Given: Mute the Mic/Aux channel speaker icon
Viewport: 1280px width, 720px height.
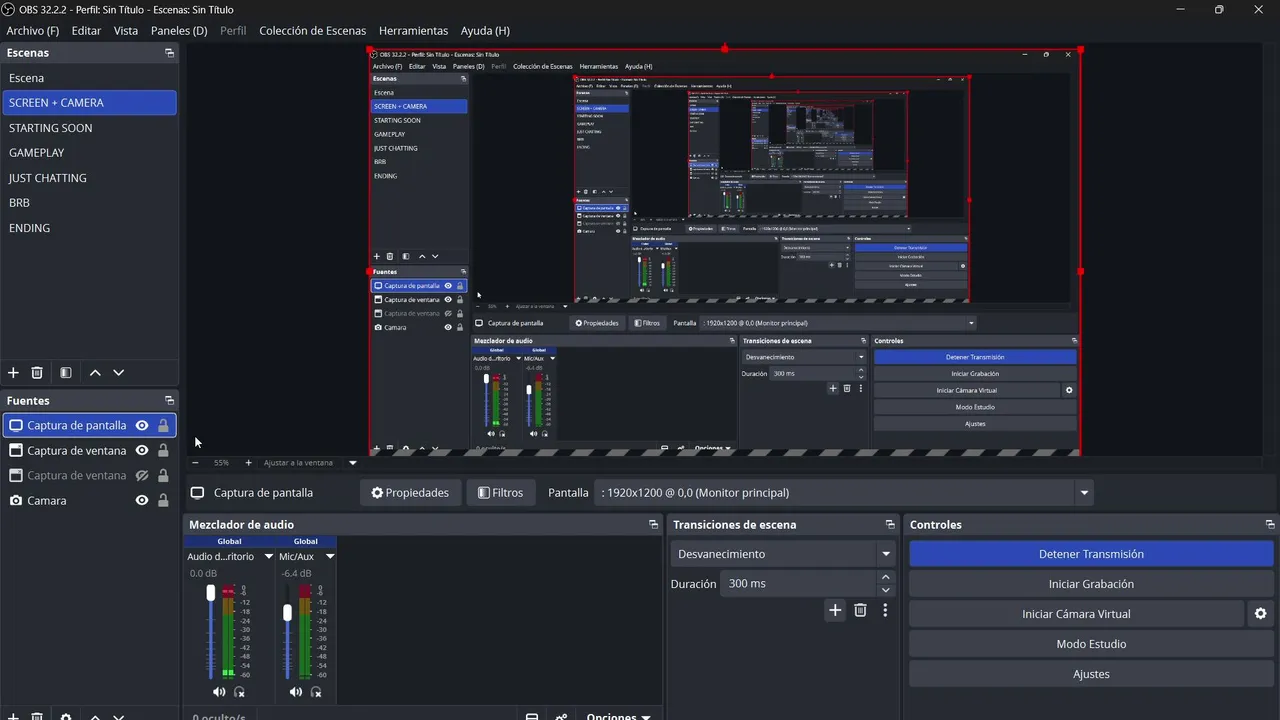Looking at the screenshot, I should tap(296, 692).
